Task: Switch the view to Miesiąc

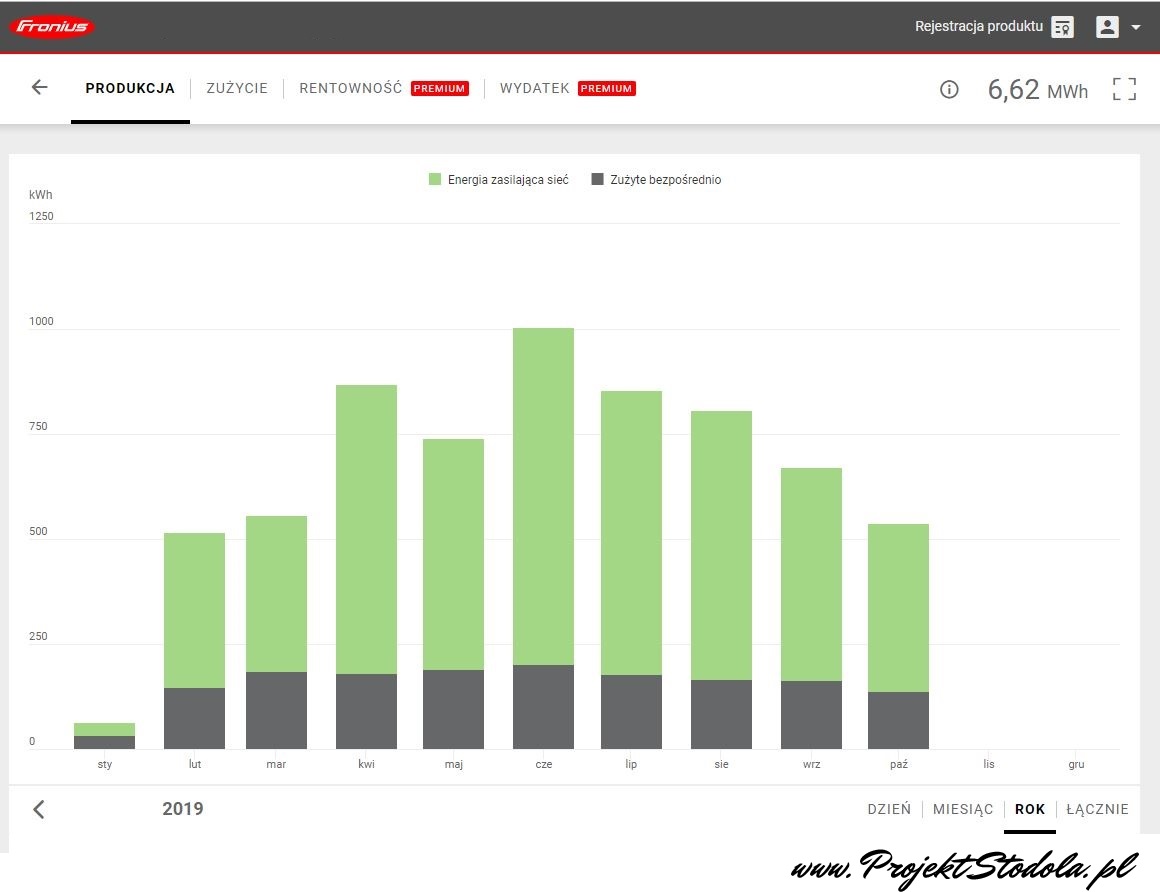Action: coord(963,809)
